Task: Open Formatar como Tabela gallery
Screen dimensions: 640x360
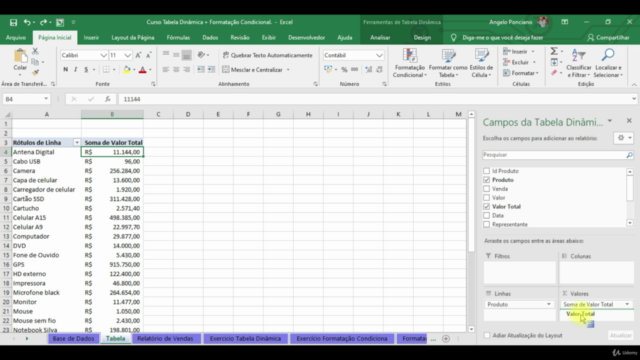Action: tap(448, 63)
